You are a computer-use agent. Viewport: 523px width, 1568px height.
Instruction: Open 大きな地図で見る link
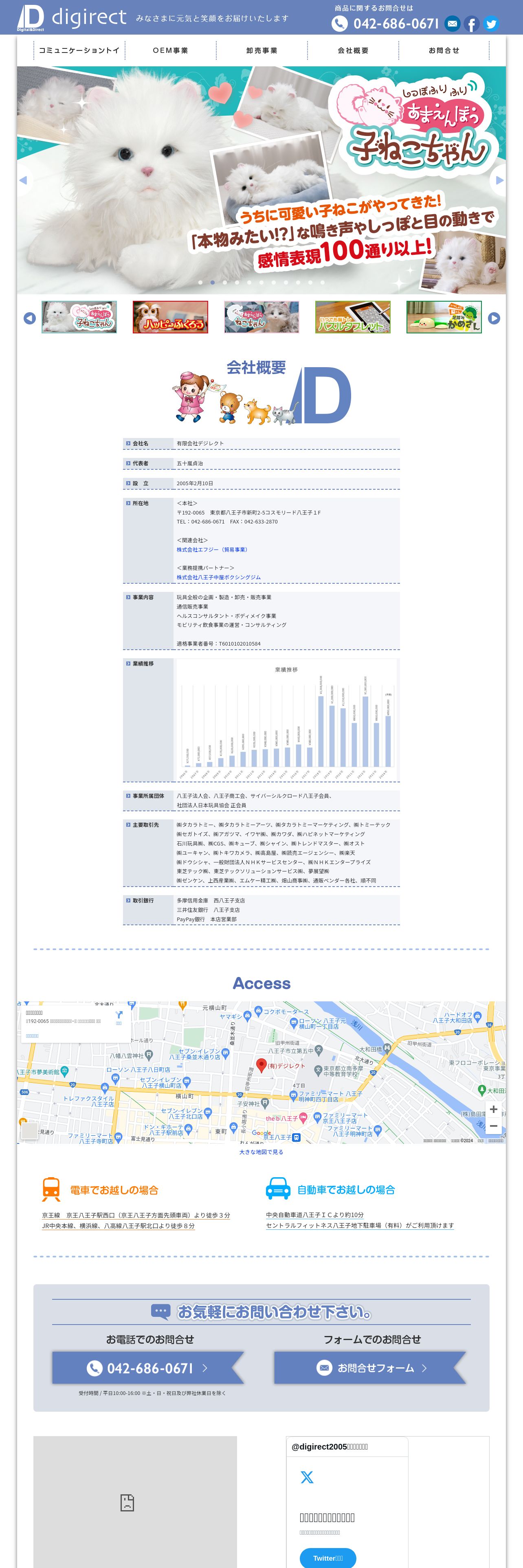tap(261, 1152)
